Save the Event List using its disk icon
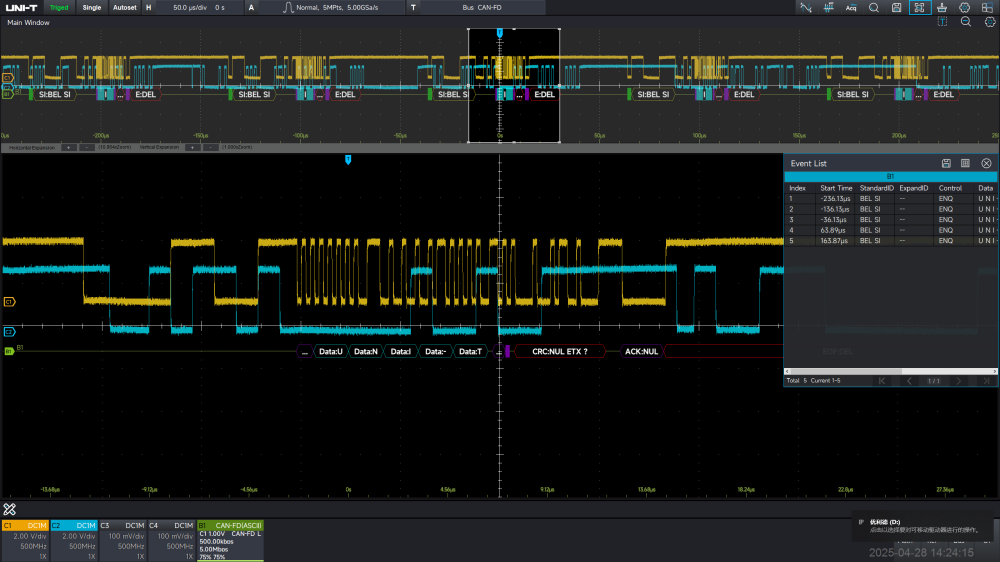 point(946,163)
